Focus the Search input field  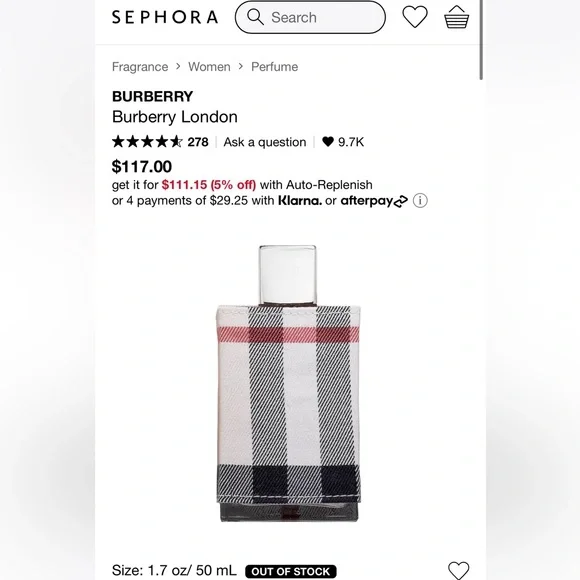point(310,17)
